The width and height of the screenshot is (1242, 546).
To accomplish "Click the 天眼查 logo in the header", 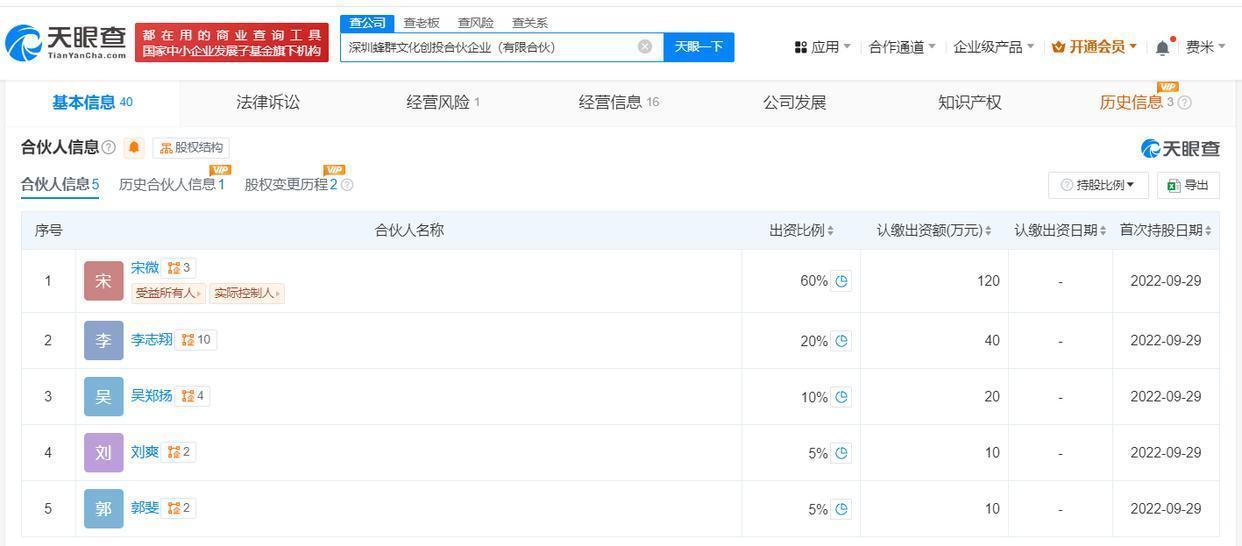I will pos(66,42).
